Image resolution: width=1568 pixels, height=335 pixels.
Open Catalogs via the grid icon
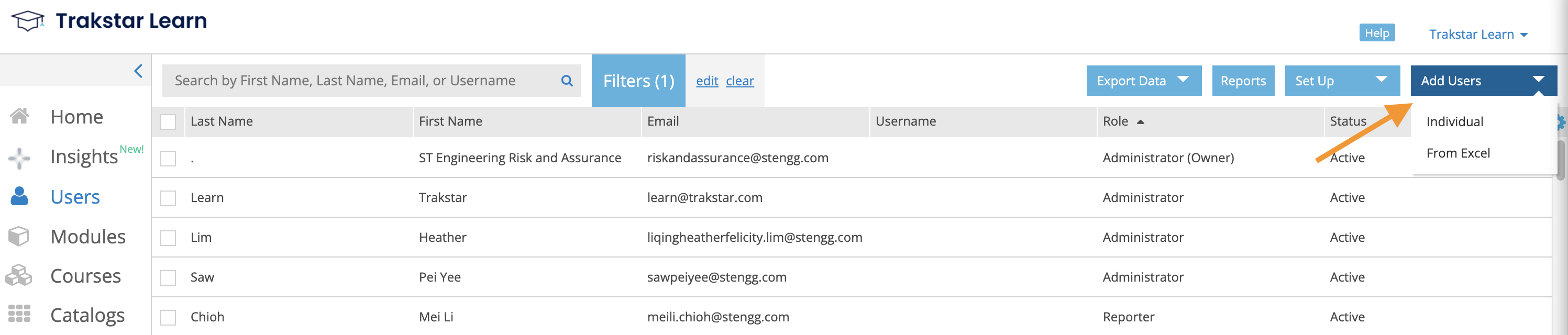pyautogui.click(x=19, y=314)
